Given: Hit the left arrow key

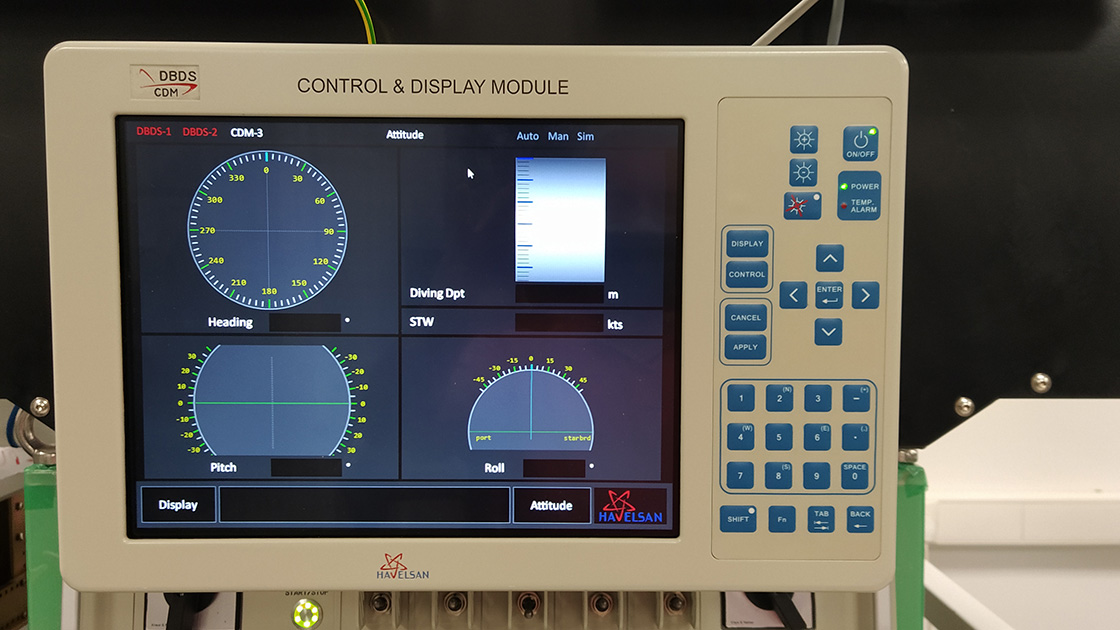Looking at the screenshot, I should [x=793, y=295].
